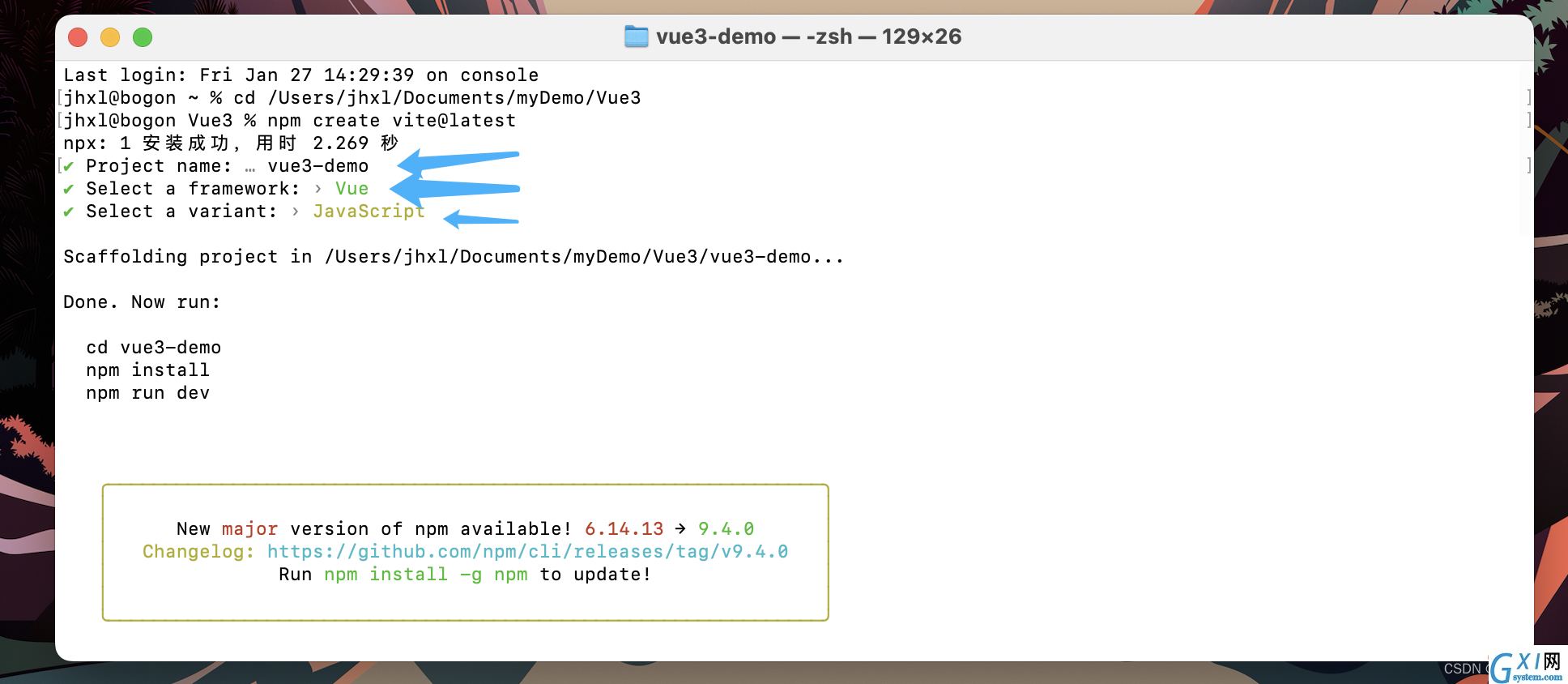Click the green checkmark beside Select a framework

69,190
